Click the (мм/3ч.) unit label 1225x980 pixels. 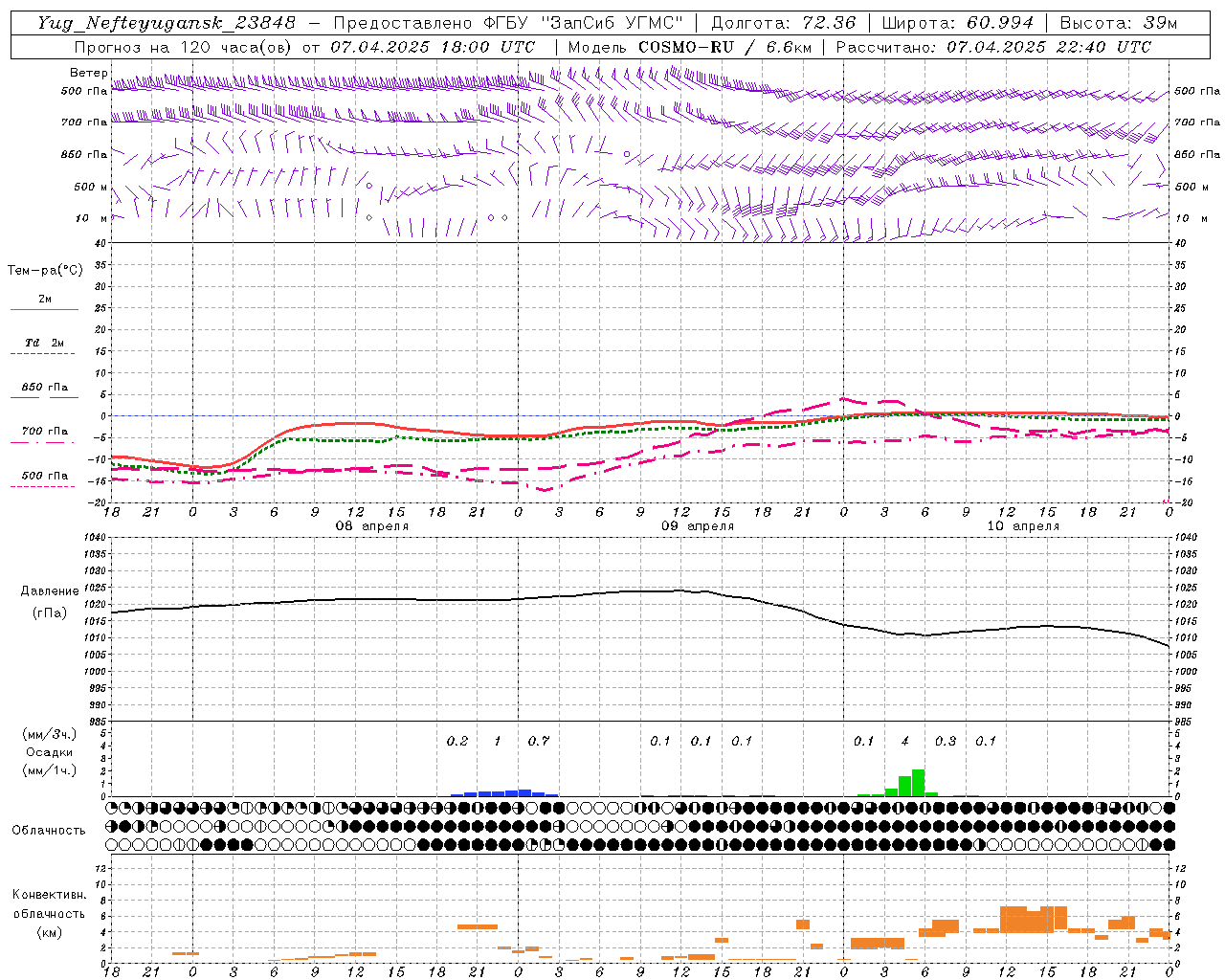[x=50, y=734]
